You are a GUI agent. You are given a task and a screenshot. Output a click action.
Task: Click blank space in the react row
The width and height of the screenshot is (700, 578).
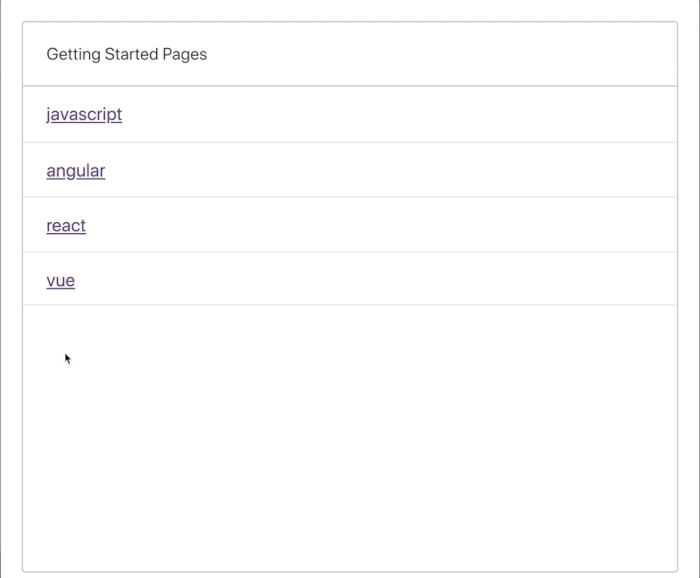(x=379, y=225)
